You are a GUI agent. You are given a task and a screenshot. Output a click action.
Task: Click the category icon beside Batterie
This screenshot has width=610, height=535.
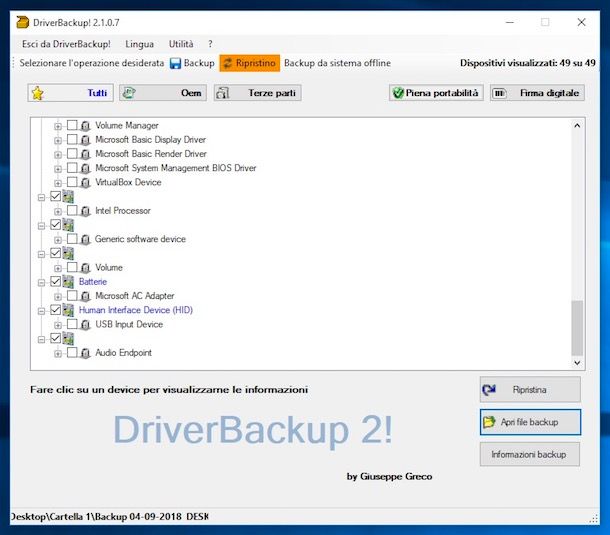(x=68, y=282)
